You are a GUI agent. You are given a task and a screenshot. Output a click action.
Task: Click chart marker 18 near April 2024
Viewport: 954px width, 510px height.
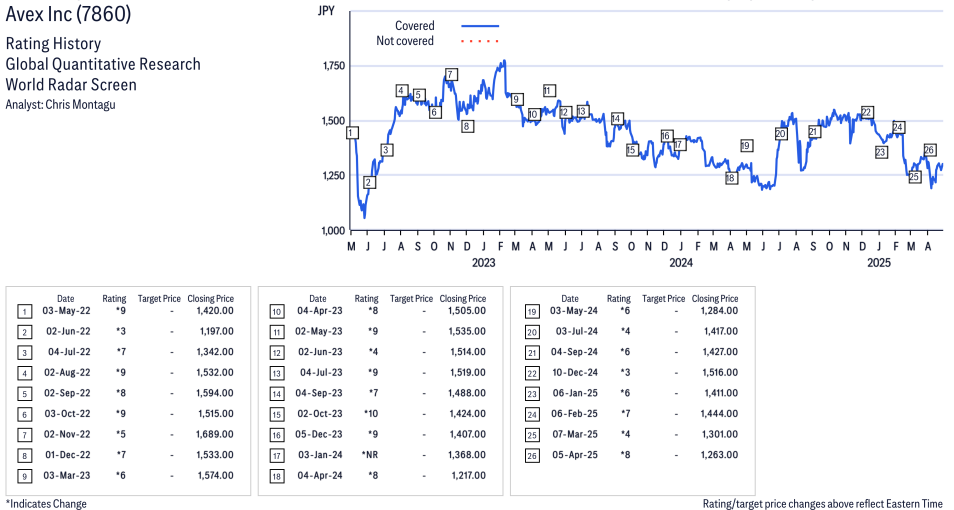(730, 178)
